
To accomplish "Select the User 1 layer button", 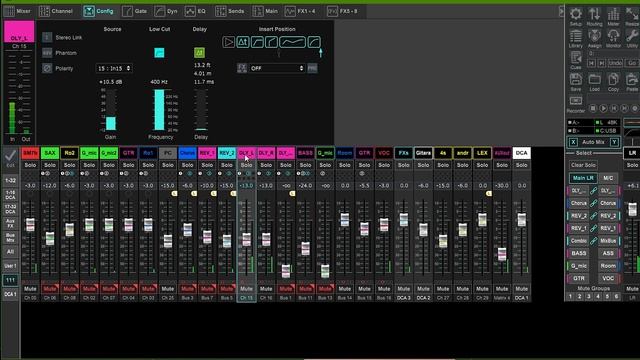I will [10, 266].
